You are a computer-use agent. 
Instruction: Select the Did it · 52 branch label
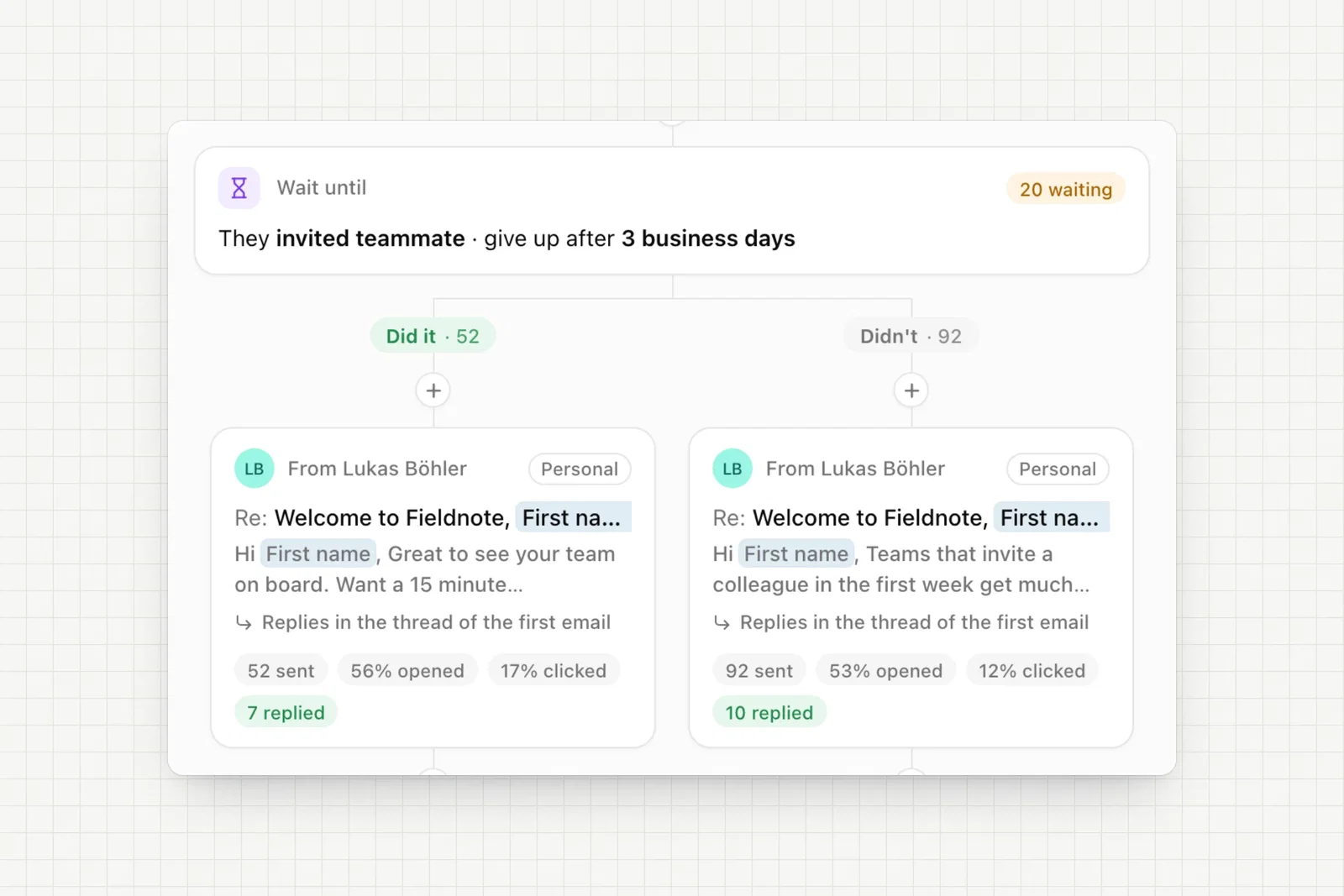(433, 336)
